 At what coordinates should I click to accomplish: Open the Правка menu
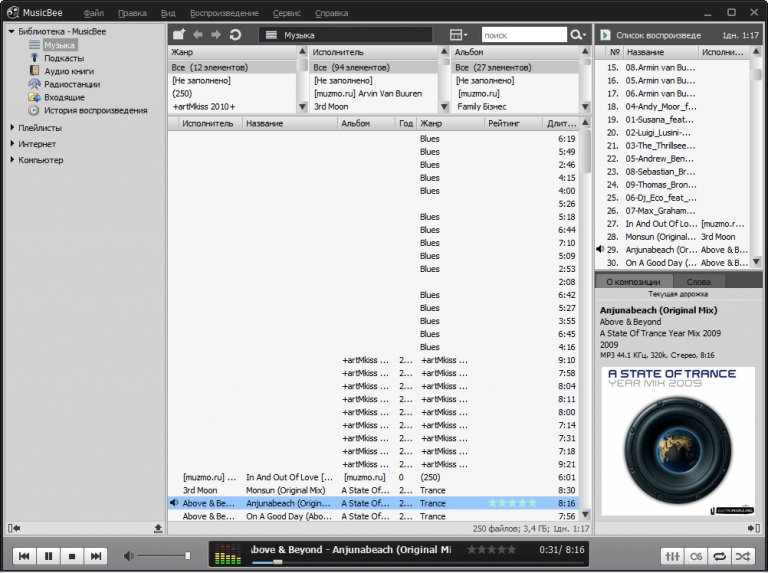(x=132, y=13)
